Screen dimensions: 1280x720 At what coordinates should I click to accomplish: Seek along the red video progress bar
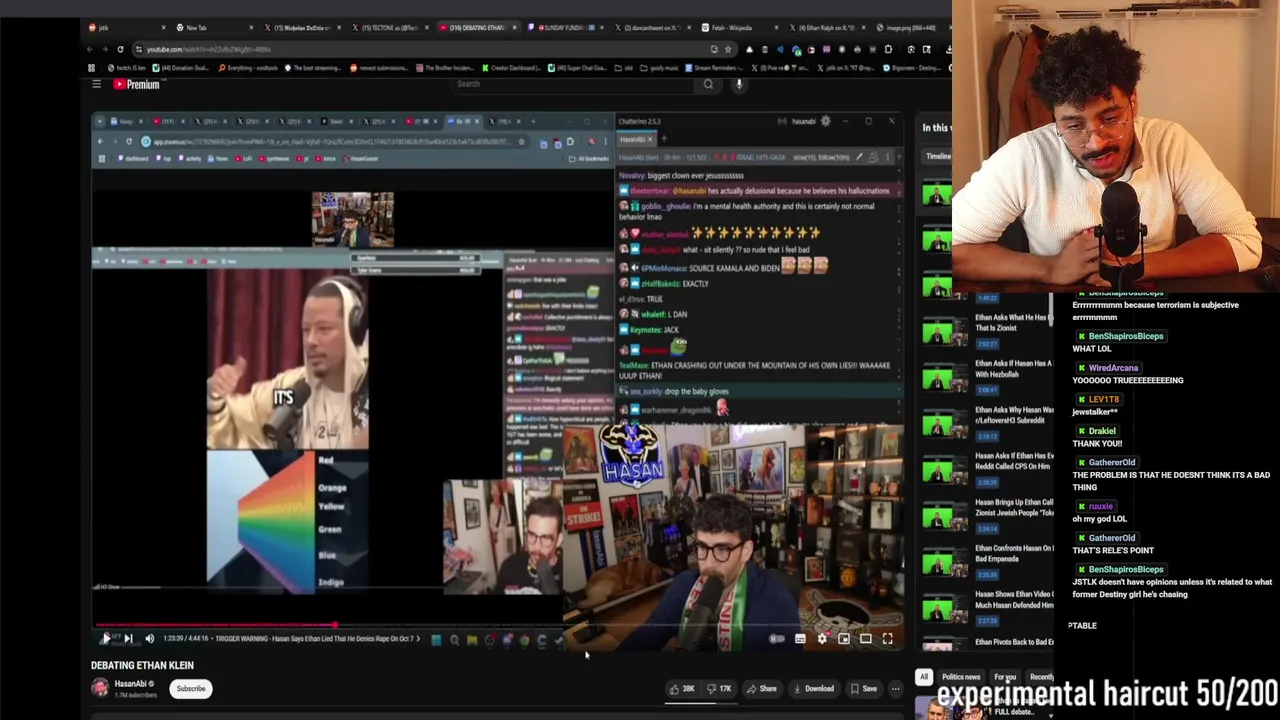(x=498, y=625)
